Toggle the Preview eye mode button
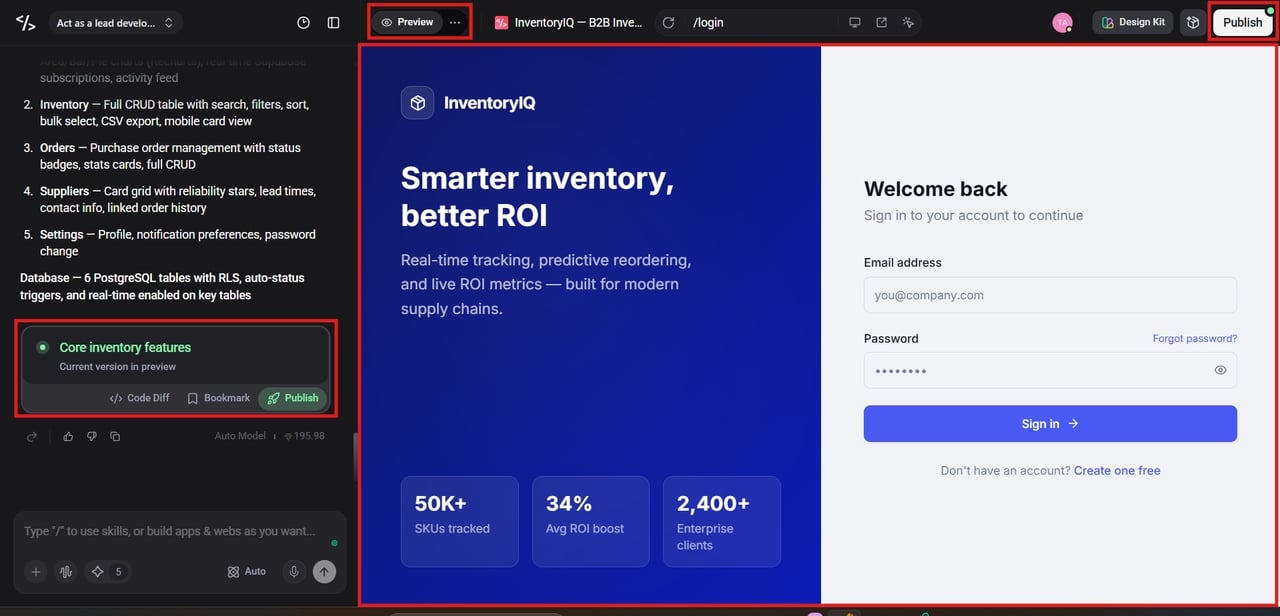The width and height of the screenshot is (1280, 616). (407, 22)
